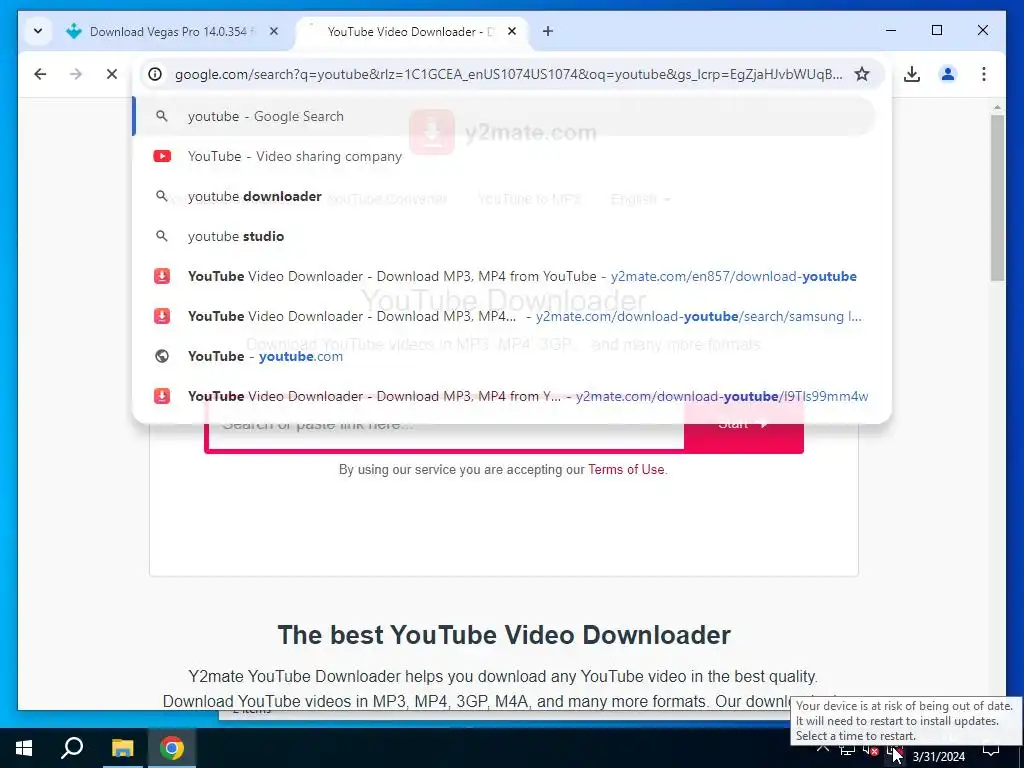
Task: Maximize the Chrome window
Action: [936, 30]
